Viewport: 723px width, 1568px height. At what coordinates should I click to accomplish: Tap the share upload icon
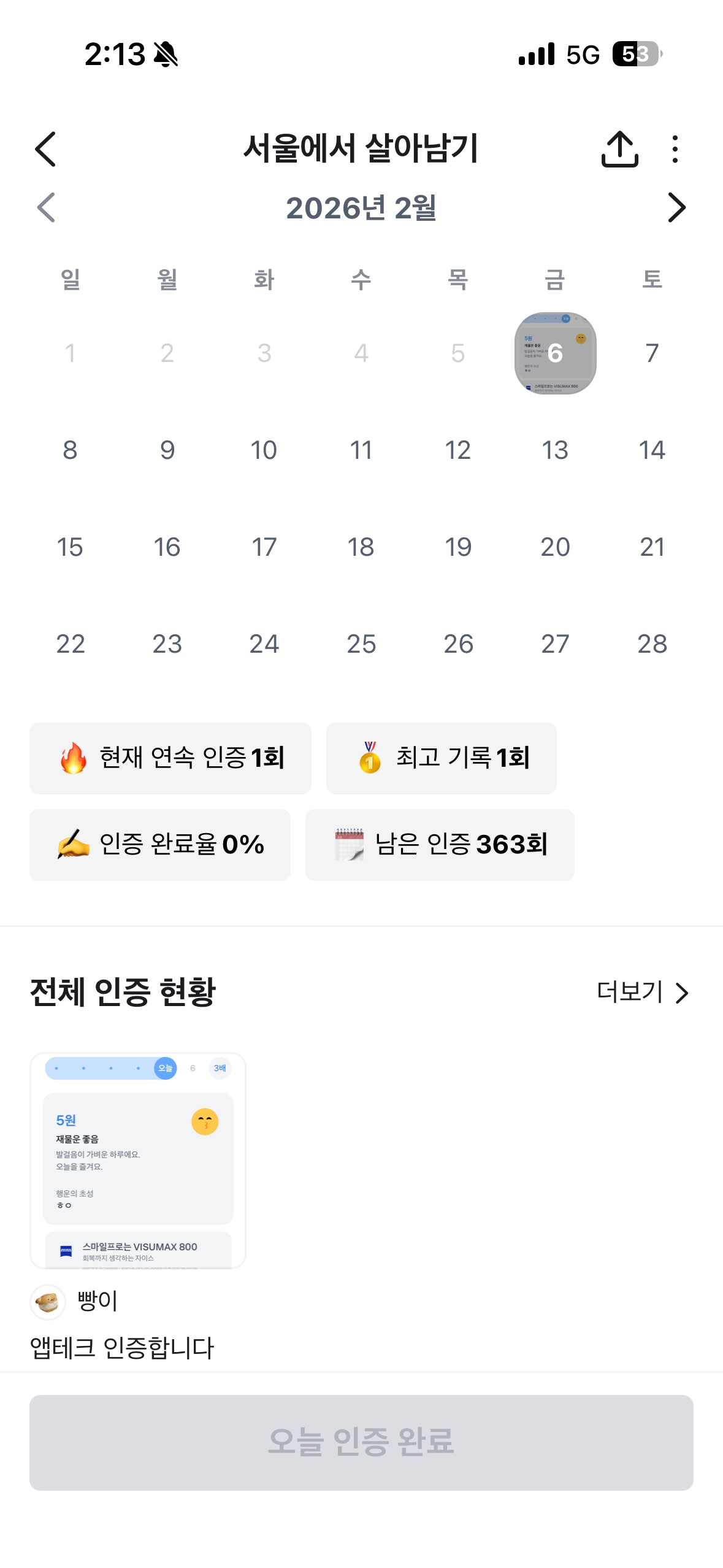coord(619,149)
